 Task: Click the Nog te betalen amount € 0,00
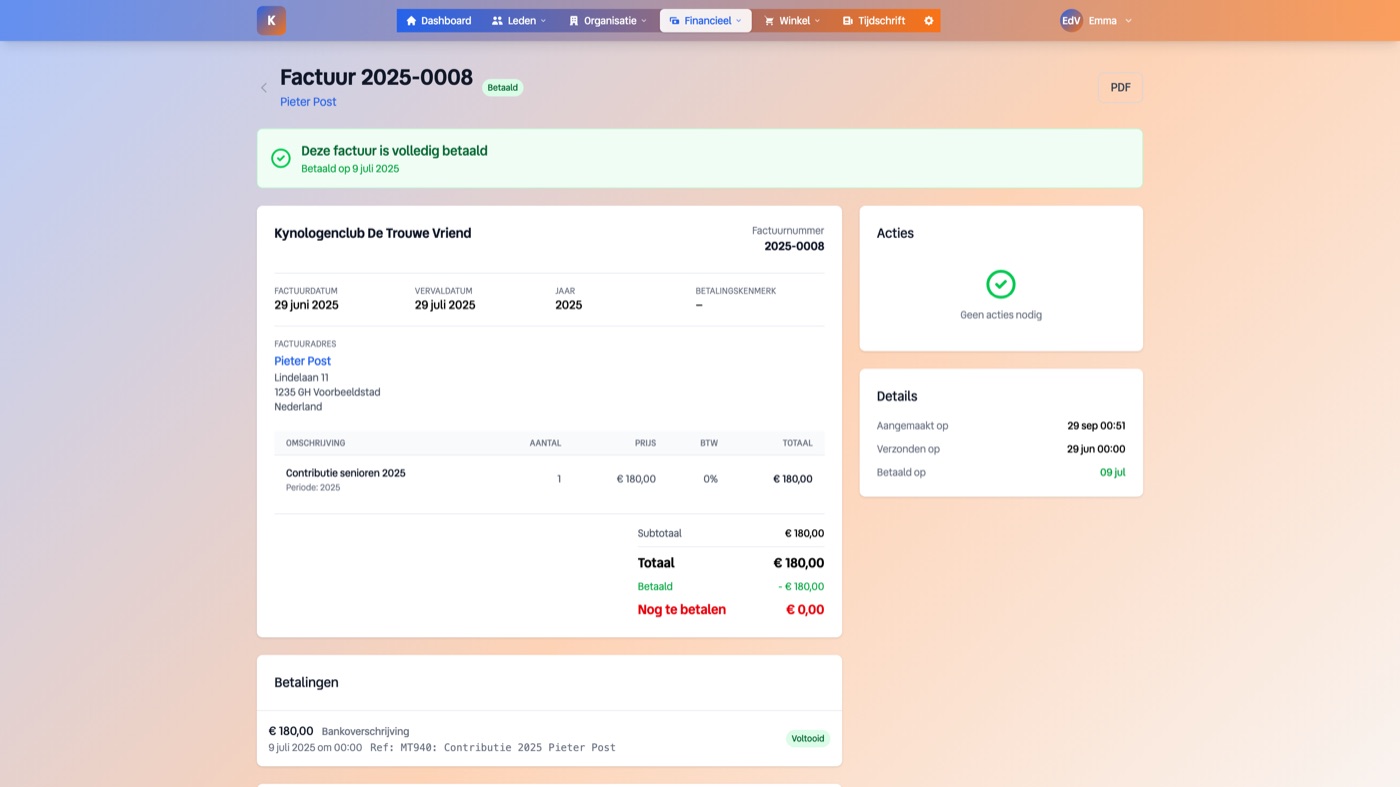click(805, 609)
